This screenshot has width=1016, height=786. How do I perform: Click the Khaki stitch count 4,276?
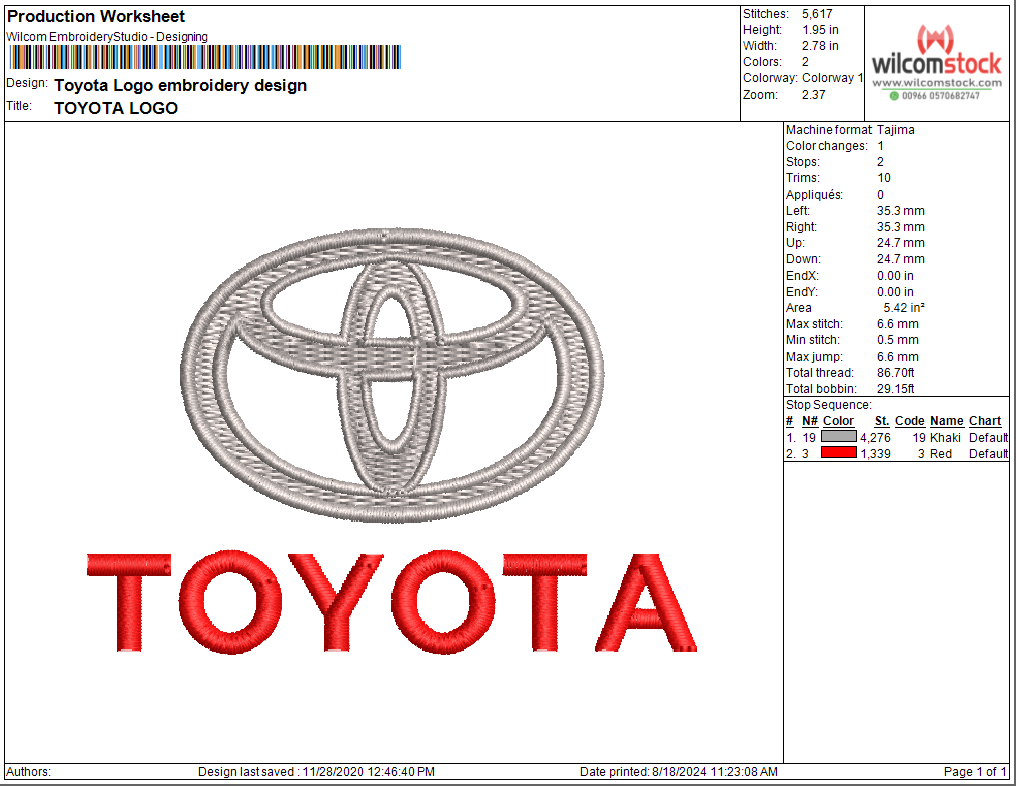(875, 438)
